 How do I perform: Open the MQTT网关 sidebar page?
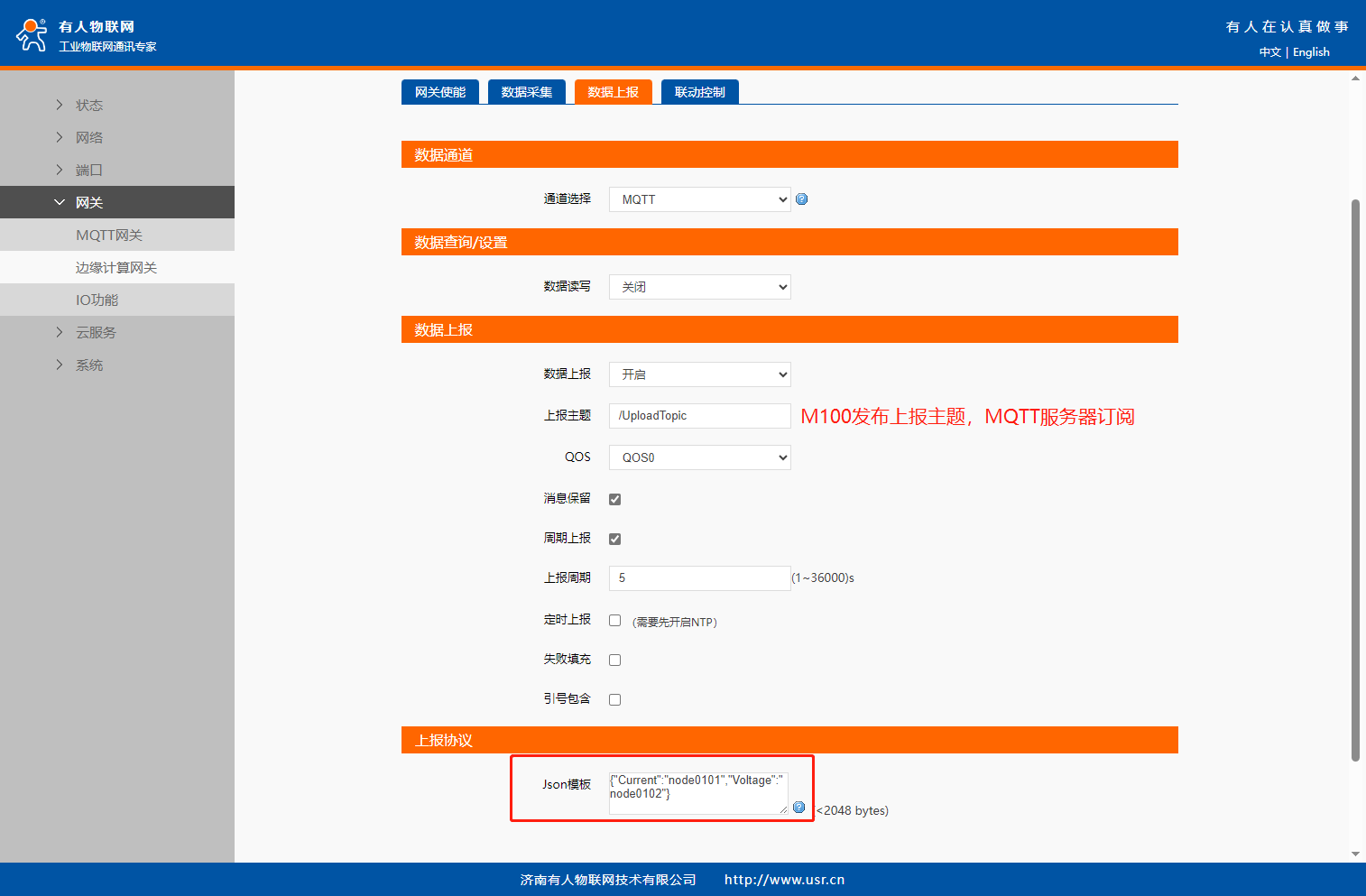[x=109, y=235]
